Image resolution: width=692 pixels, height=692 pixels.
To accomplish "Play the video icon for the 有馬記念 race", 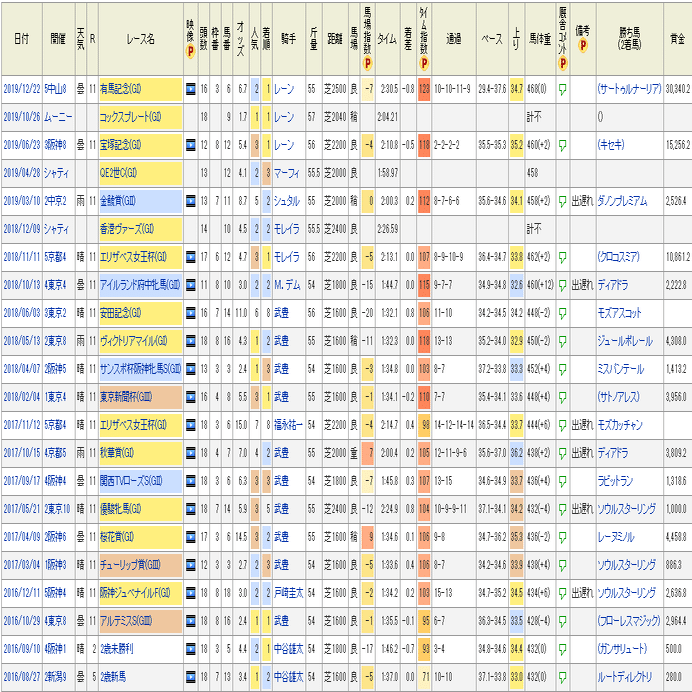I will [x=191, y=89].
